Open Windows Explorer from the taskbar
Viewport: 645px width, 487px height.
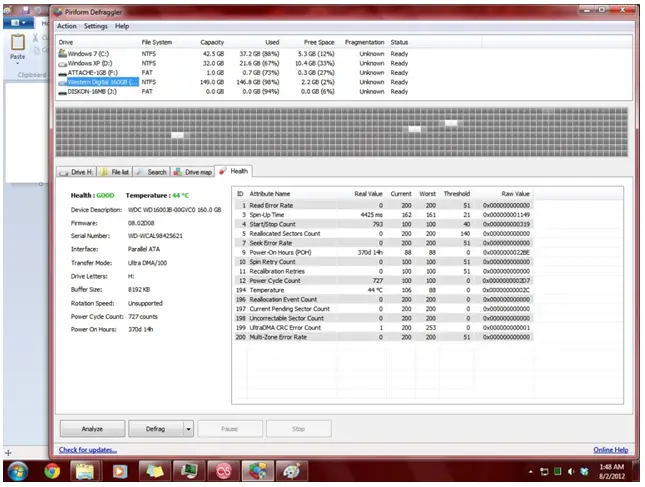[85, 471]
